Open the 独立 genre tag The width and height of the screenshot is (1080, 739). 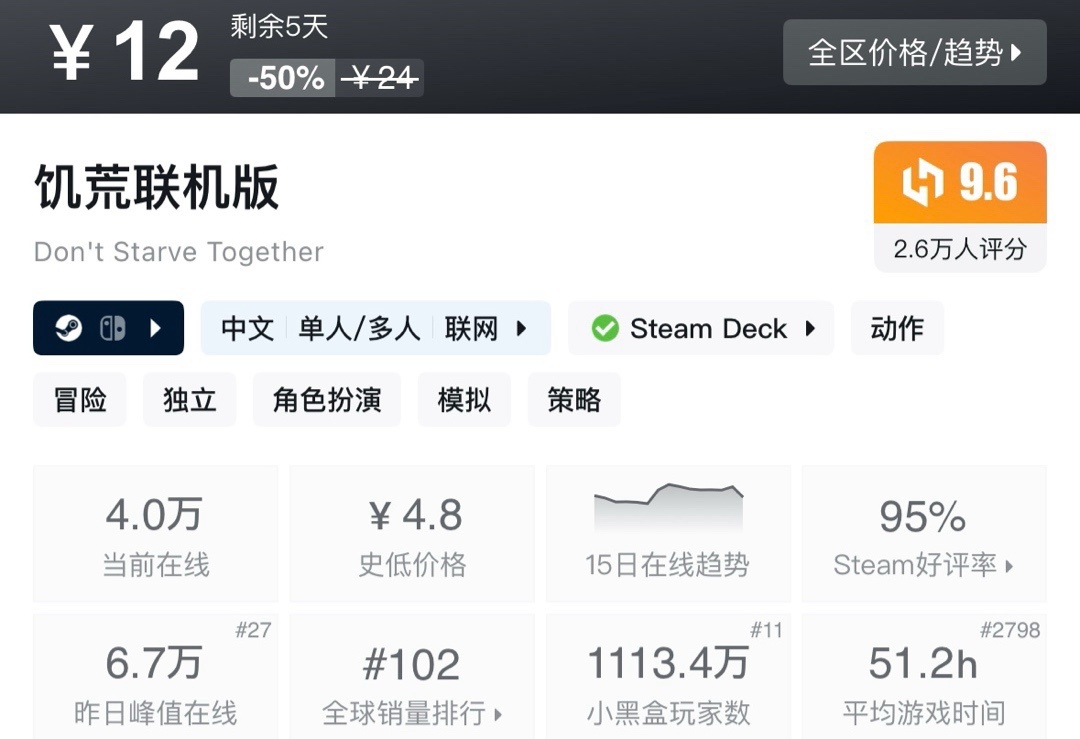click(x=190, y=400)
